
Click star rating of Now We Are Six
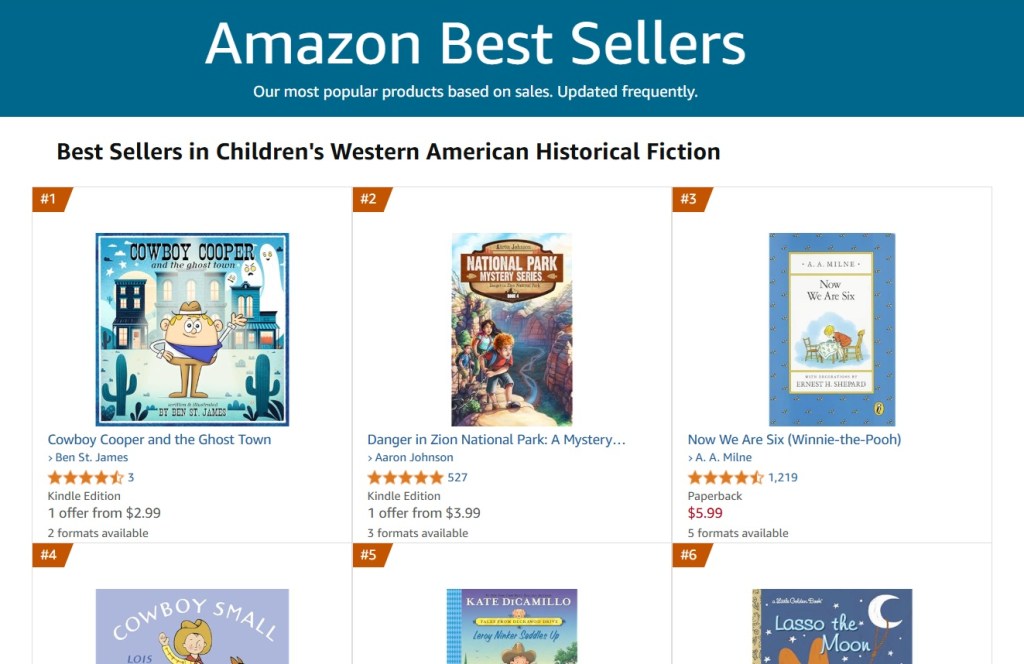[x=725, y=477]
